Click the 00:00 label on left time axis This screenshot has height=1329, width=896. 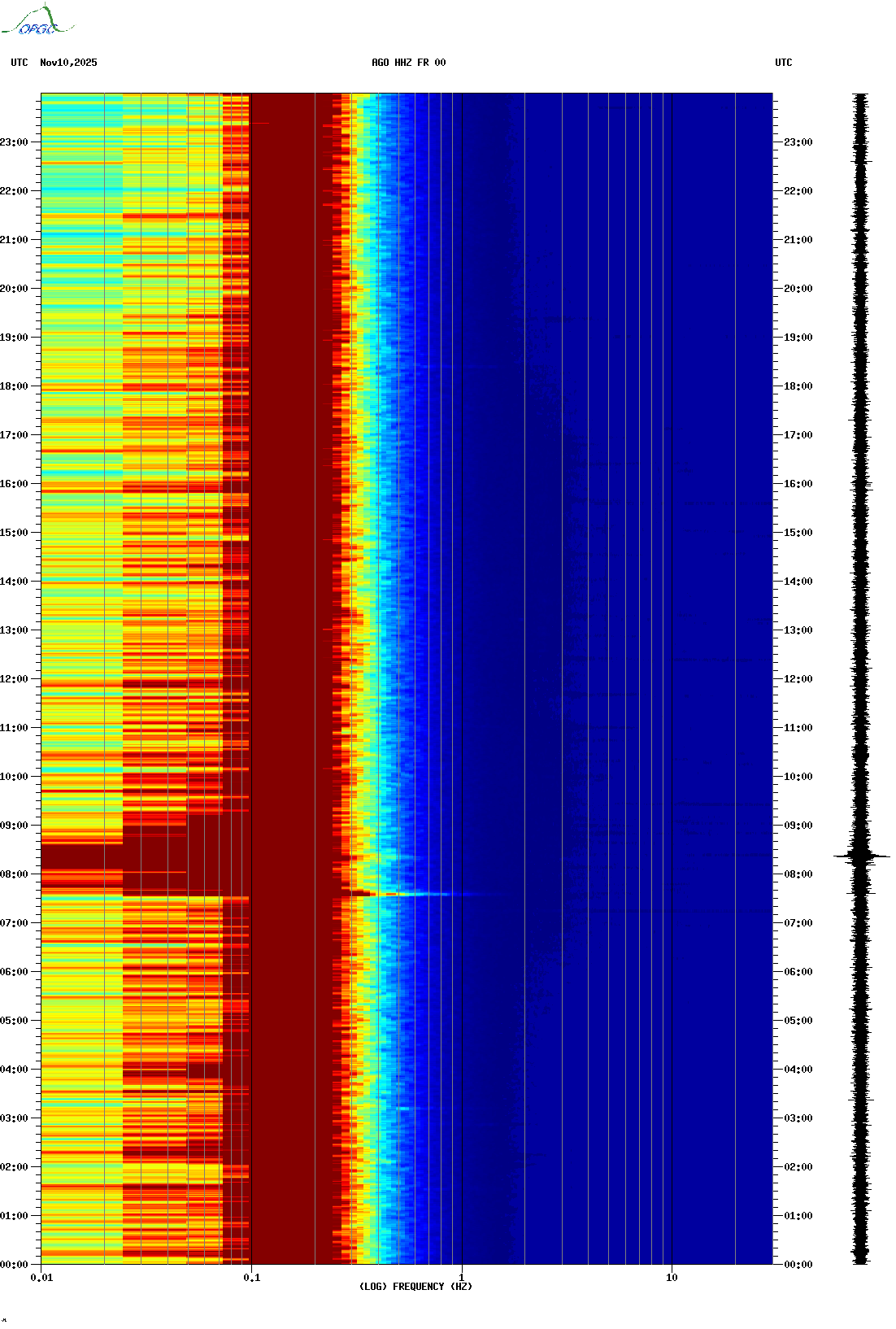(x=14, y=1265)
